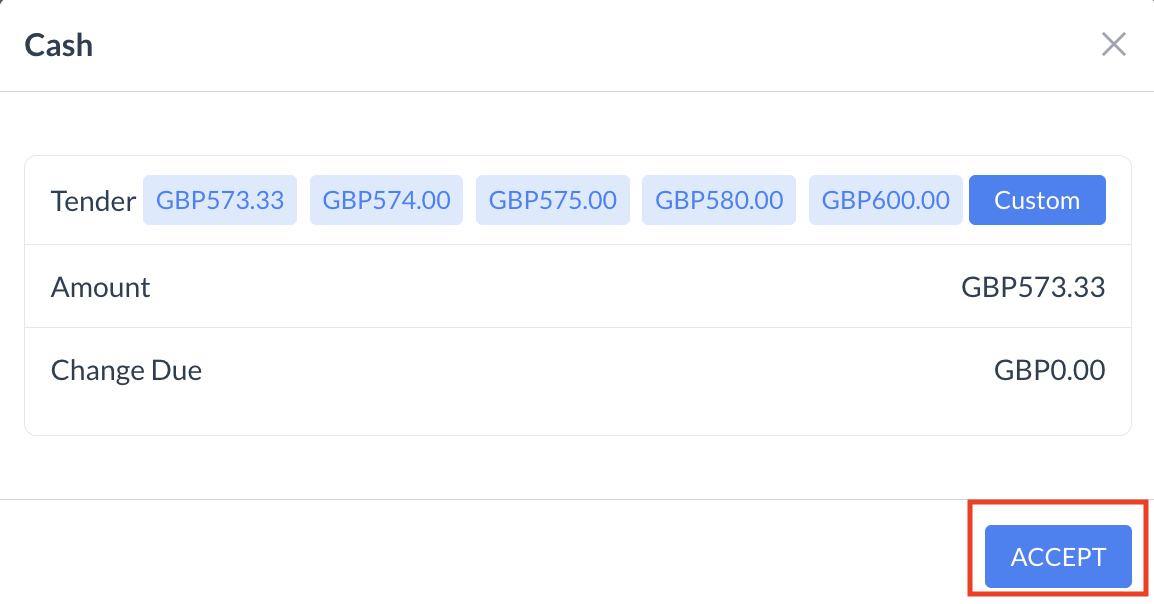The height and width of the screenshot is (604, 1154).
Task: Tap the exact-amount tender chip beside Tender
Action: pos(220,200)
